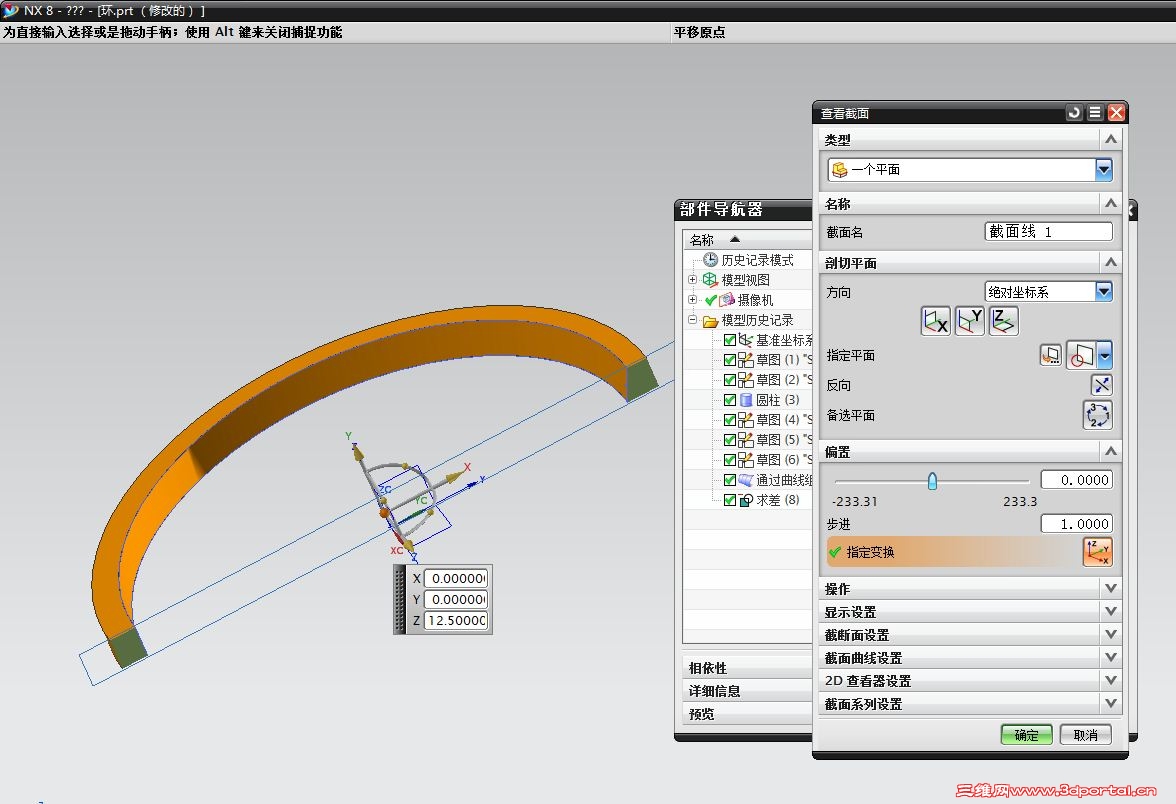Open the plane type dropdown arrow beside 指定平面
The height and width of the screenshot is (804, 1176).
1104,355
